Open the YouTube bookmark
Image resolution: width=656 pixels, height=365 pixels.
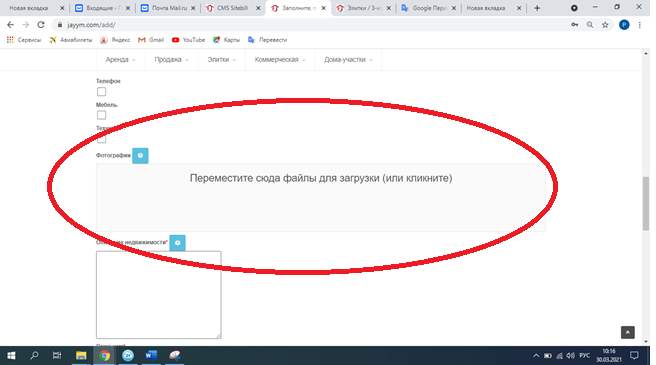point(188,40)
